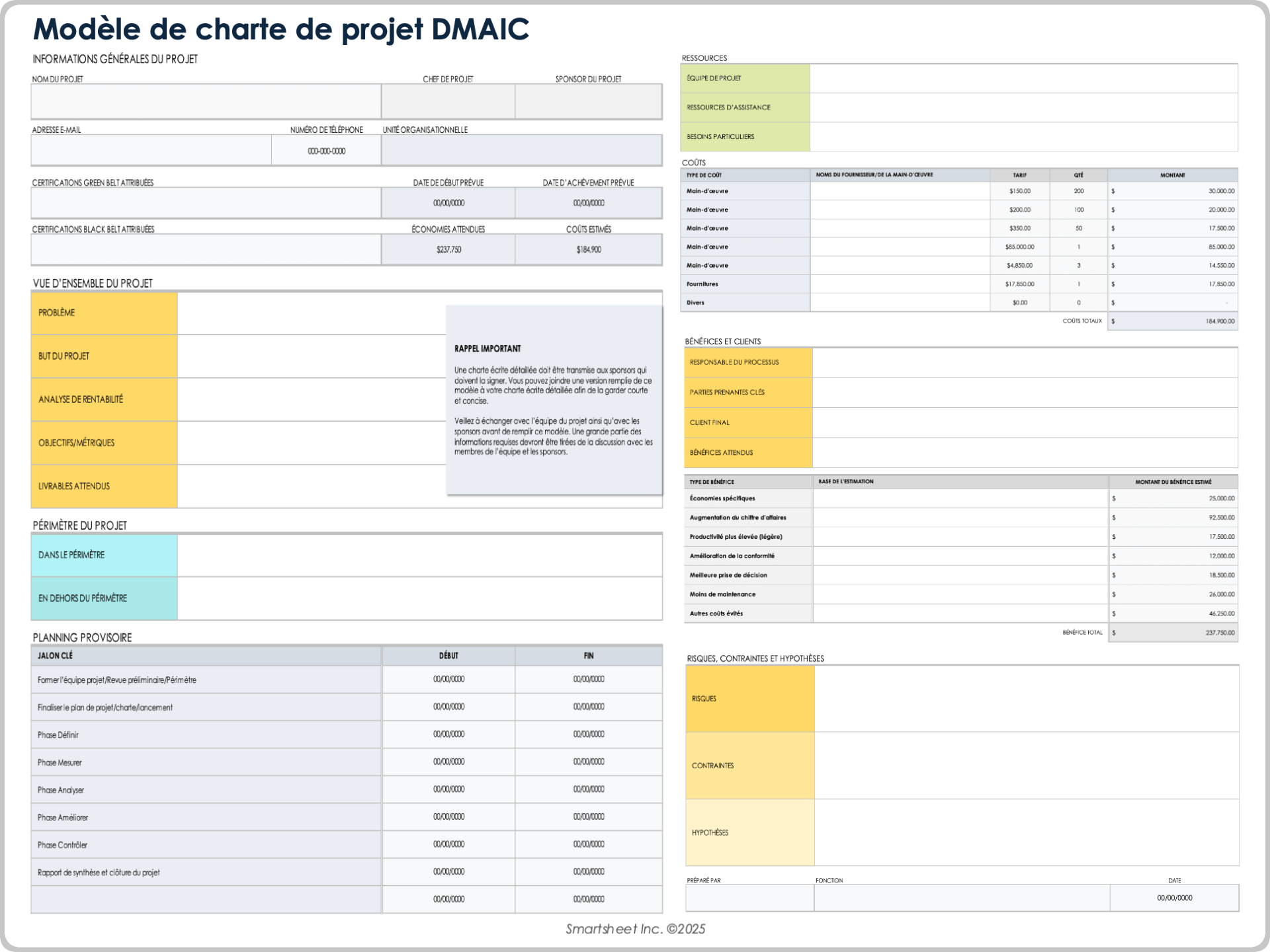Click the RAPPEL IMPORTANT heading

point(487,348)
